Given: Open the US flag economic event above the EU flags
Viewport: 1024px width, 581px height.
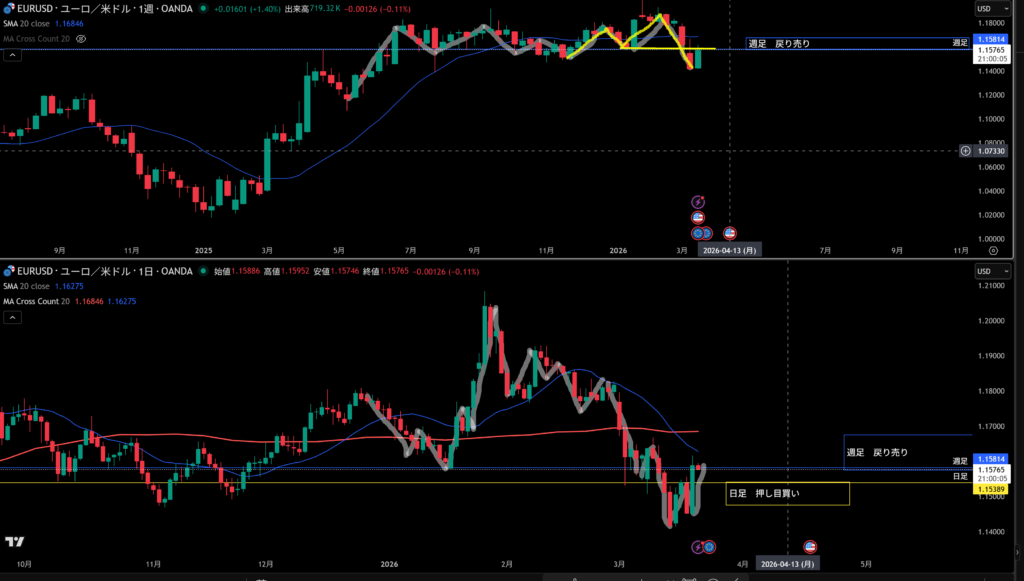Looking at the screenshot, I should click(698, 217).
